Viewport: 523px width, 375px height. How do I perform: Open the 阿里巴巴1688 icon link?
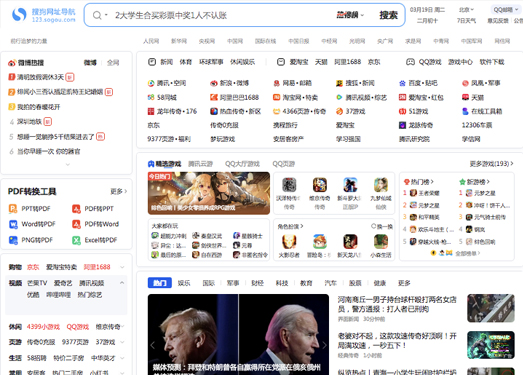[x=214, y=97]
